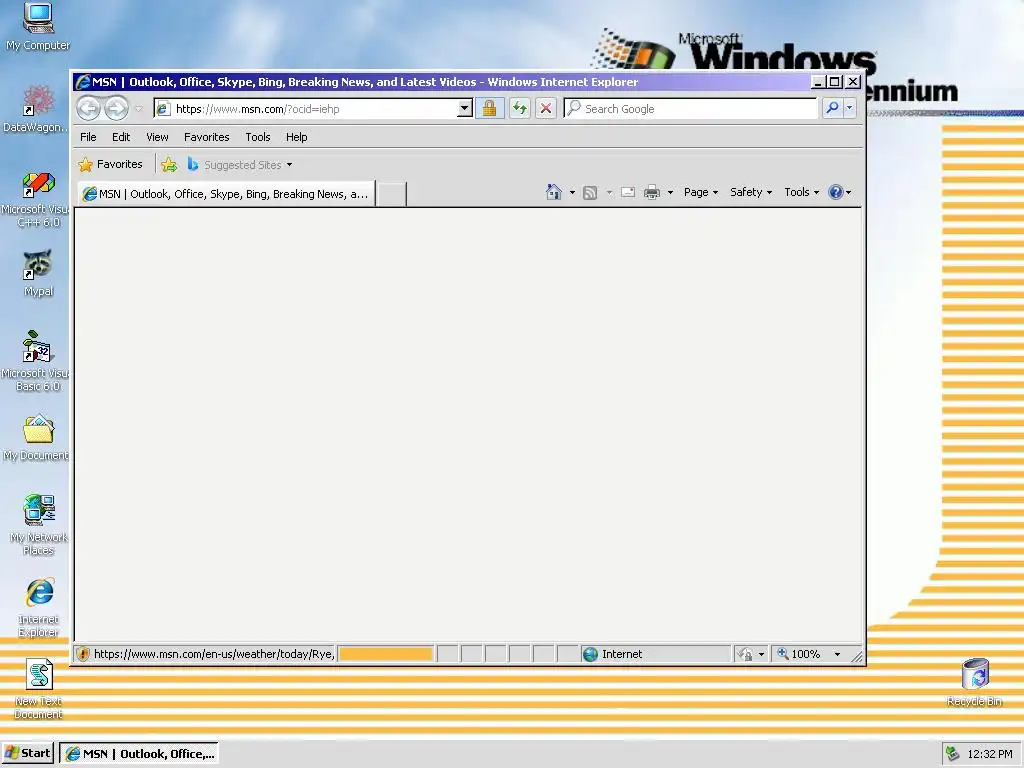The height and width of the screenshot is (768, 1024).
Task: Open the Favorites menu
Action: pos(206,137)
